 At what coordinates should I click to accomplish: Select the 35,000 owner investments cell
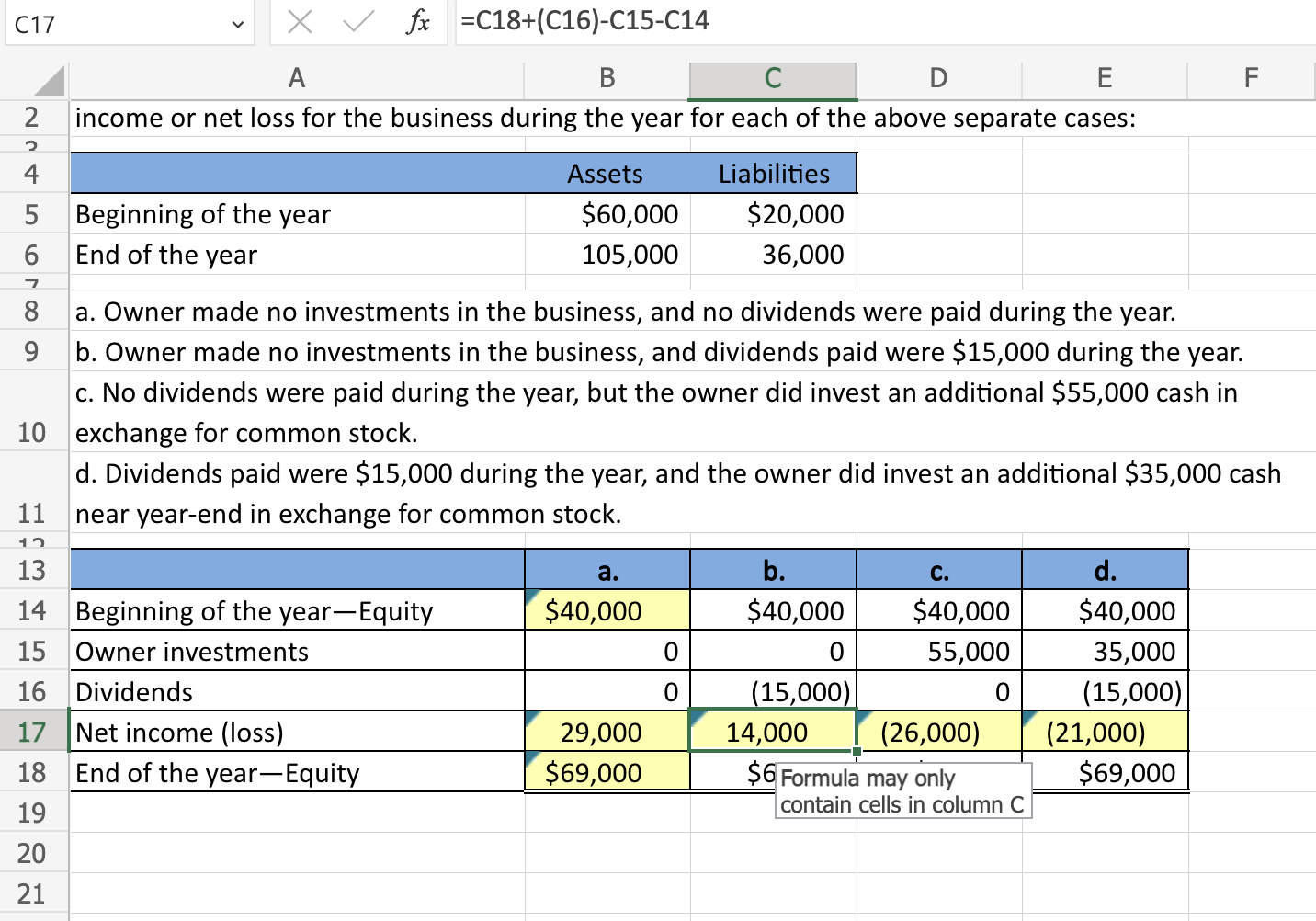point(1105,651)
